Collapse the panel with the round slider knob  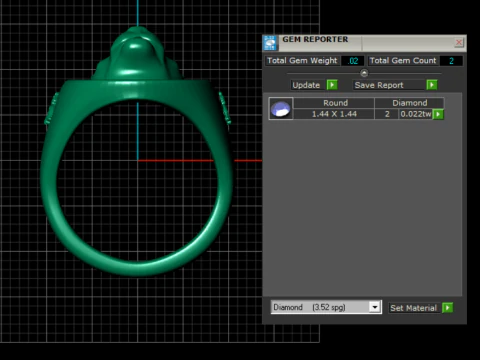click(x=364, y=73)
